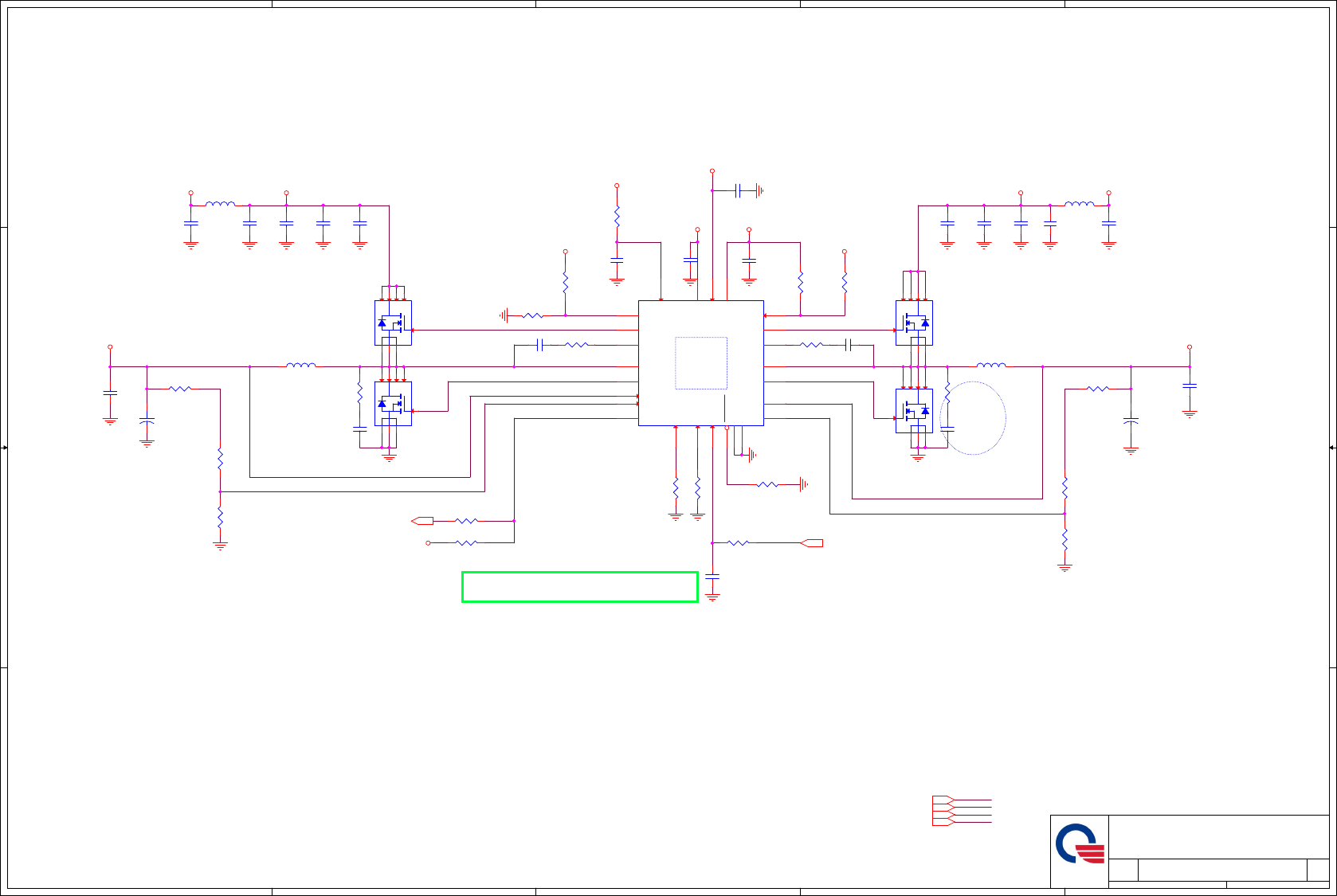Select the left-pointing off-page connector left of the IC
The width and height of the screenshot is (1337, 896).
(422, 521)
